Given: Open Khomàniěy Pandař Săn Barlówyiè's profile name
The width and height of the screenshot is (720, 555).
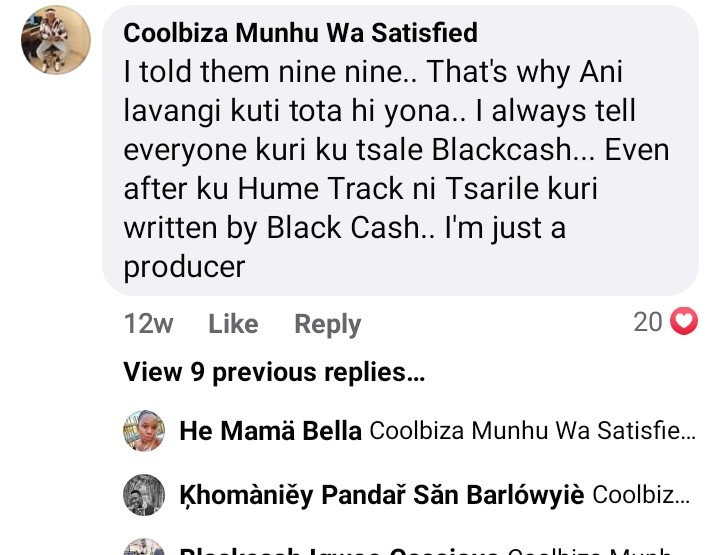Looking at the screenshot, I should 382,495.
